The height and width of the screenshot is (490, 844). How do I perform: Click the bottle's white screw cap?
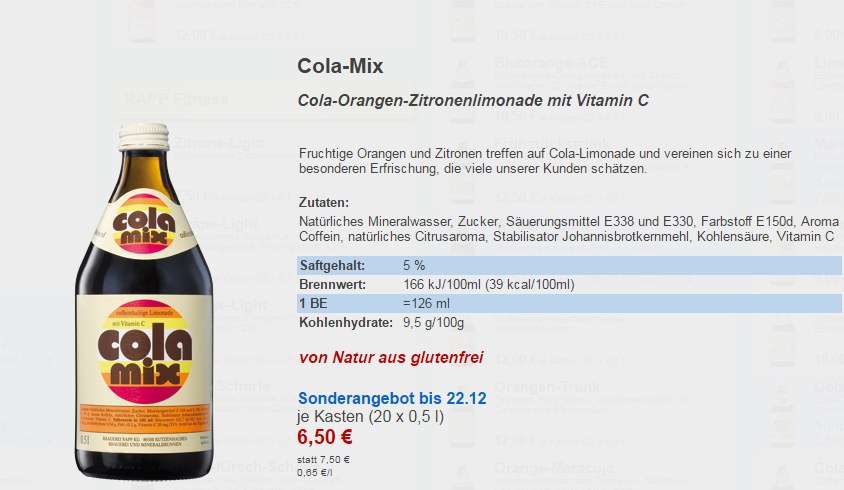click(144, 136)
